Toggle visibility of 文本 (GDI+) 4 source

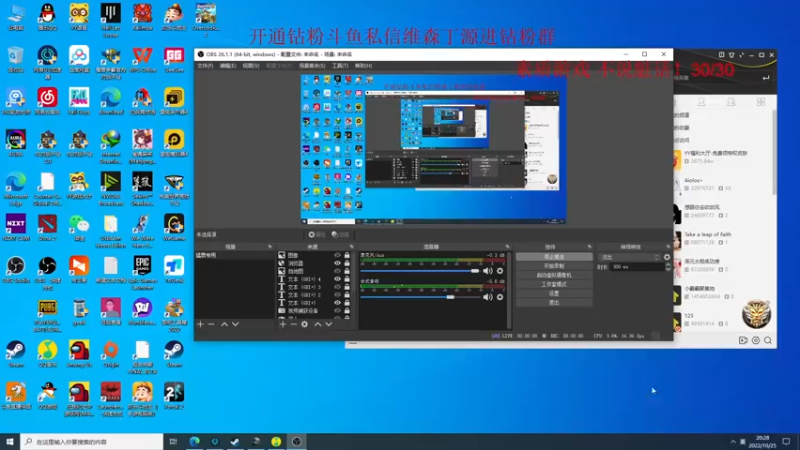pyautogui.click(x=337, y=279)
